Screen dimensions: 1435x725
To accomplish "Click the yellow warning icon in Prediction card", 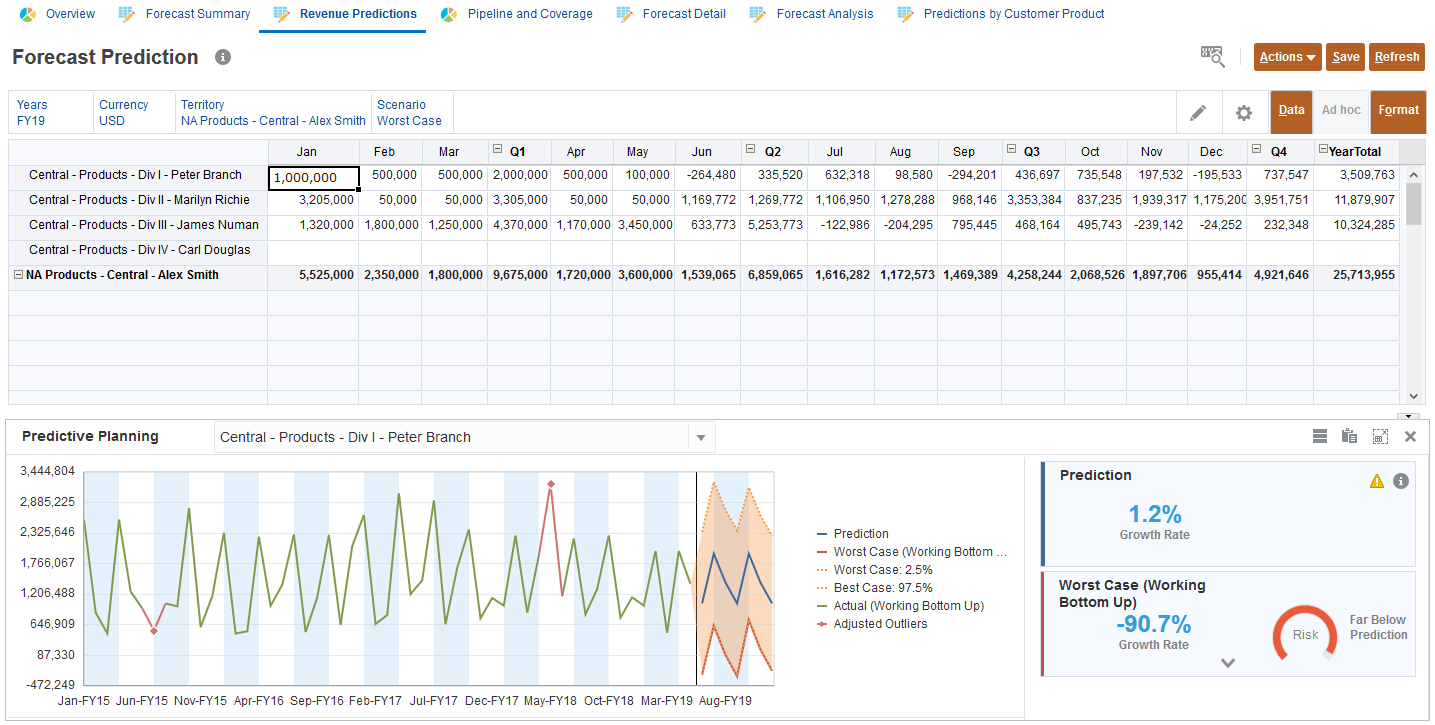I will 1377,481.
